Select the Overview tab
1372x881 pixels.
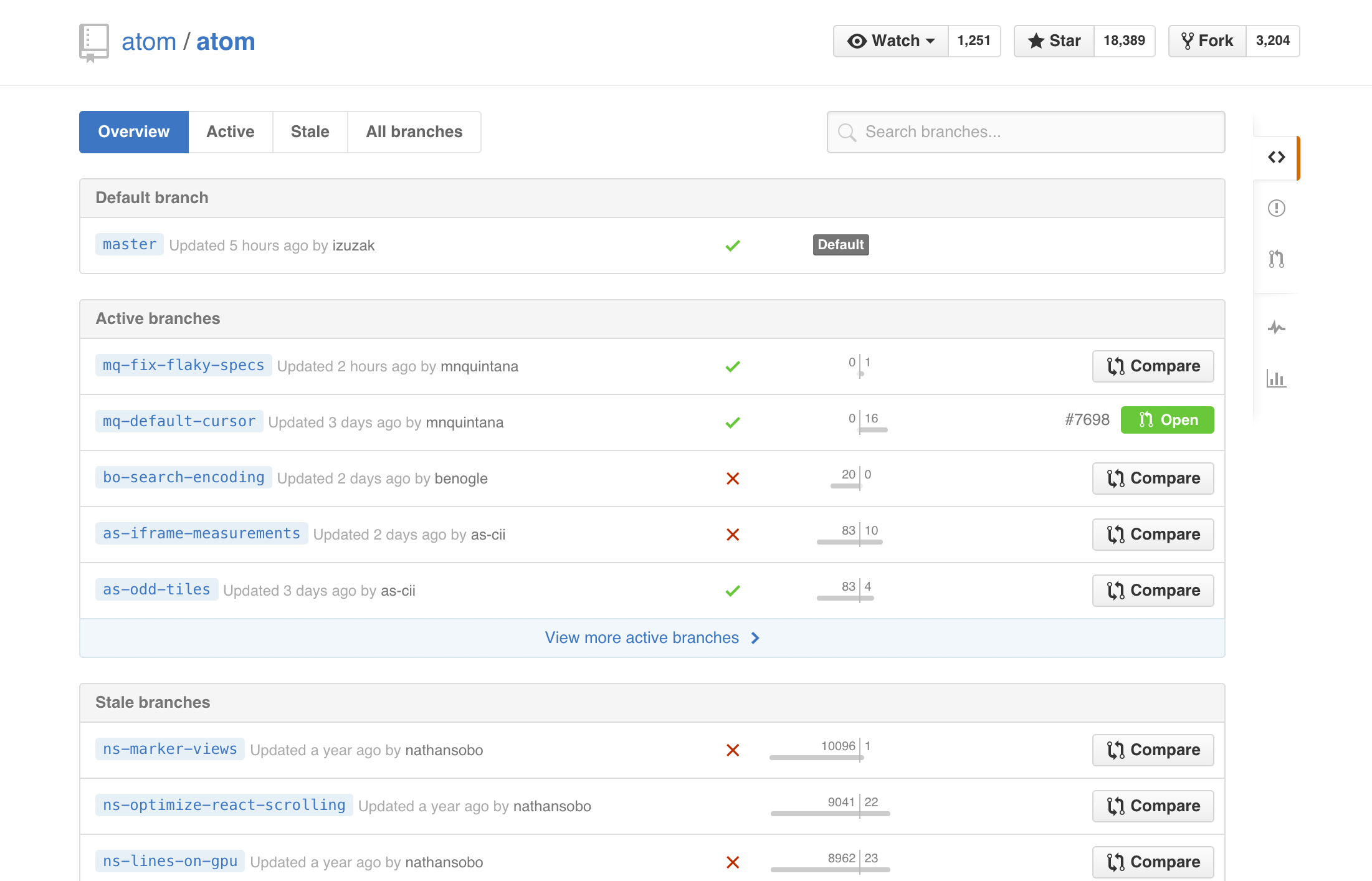pyautogui.click(x=134, y=132)
